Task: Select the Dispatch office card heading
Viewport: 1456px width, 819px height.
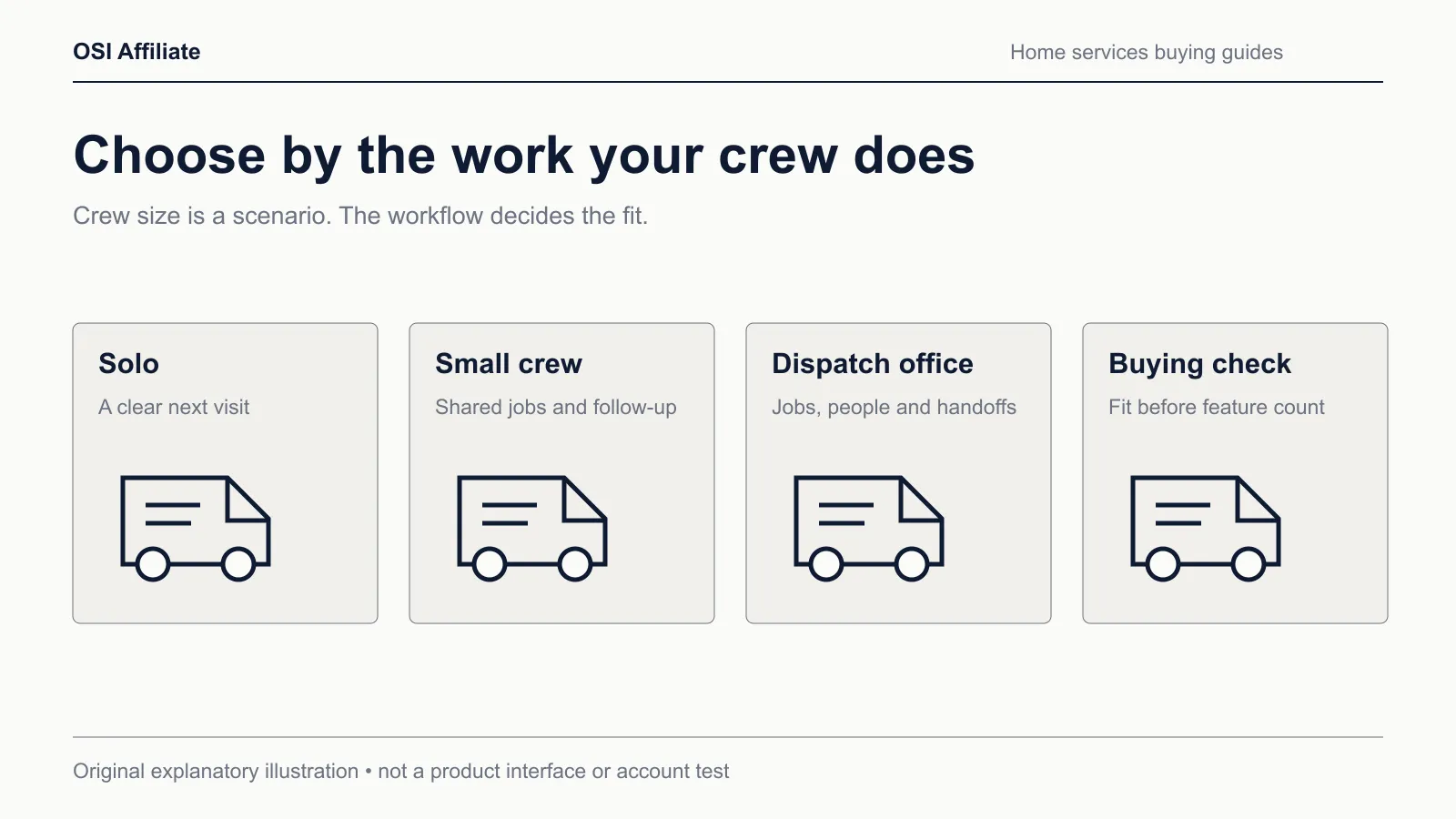Action: coord(873,364)
